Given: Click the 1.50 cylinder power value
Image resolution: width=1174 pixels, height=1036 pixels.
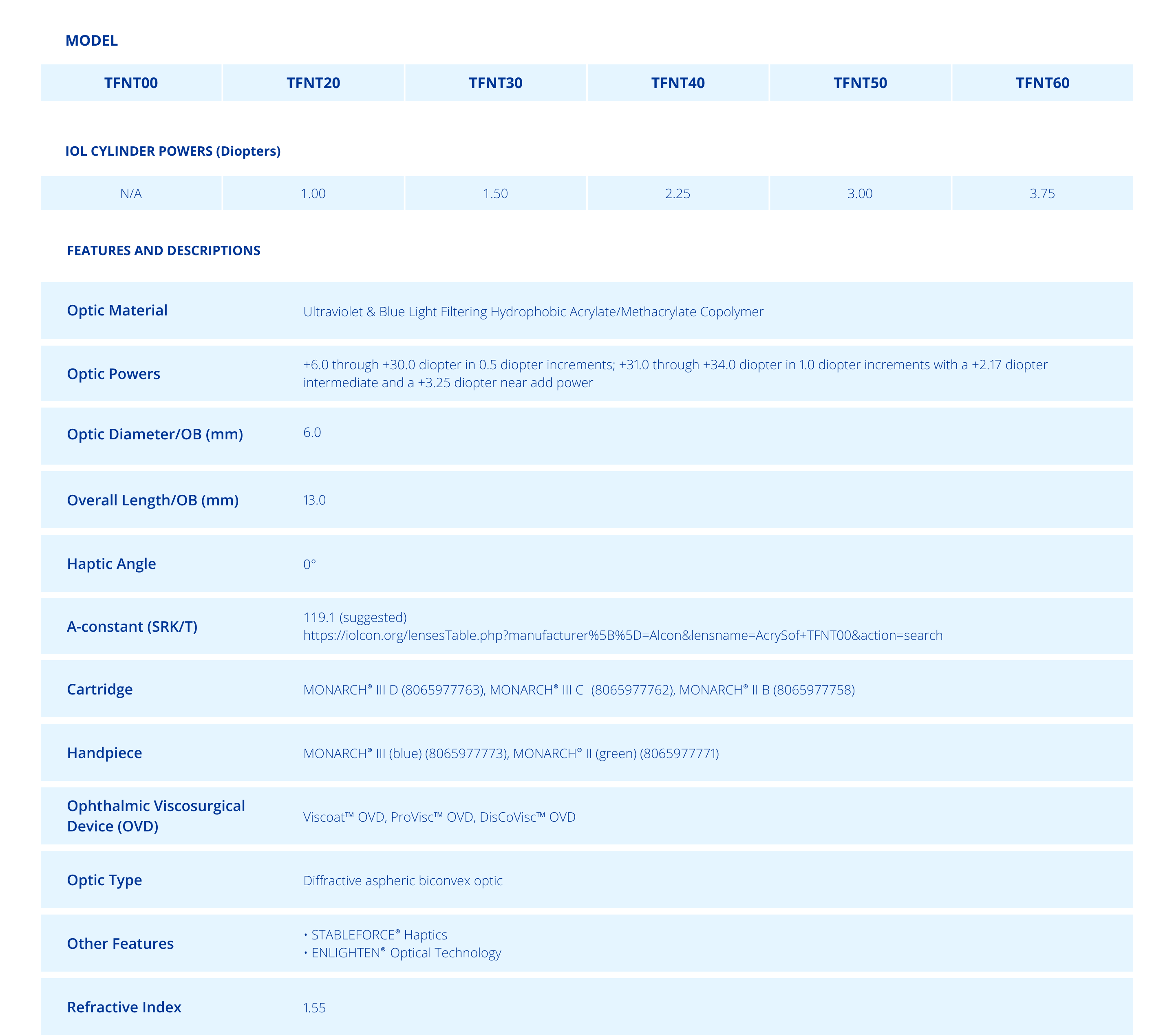Looking at the screenshot, I should click(496, 194).
